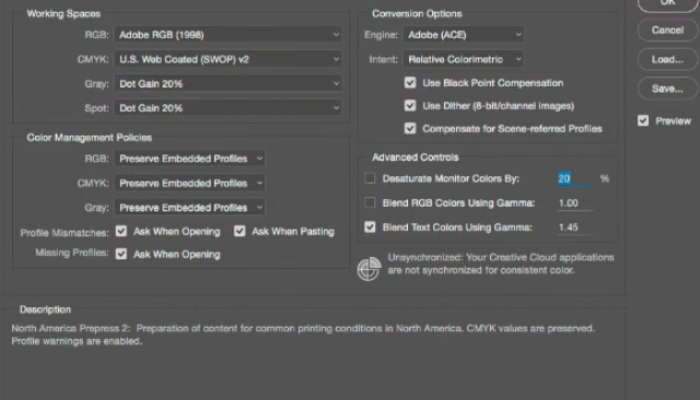The width and height of the screenshot is (700, 400).
Task: Disable Use Black Point Compensation
Action: point(410,83)
